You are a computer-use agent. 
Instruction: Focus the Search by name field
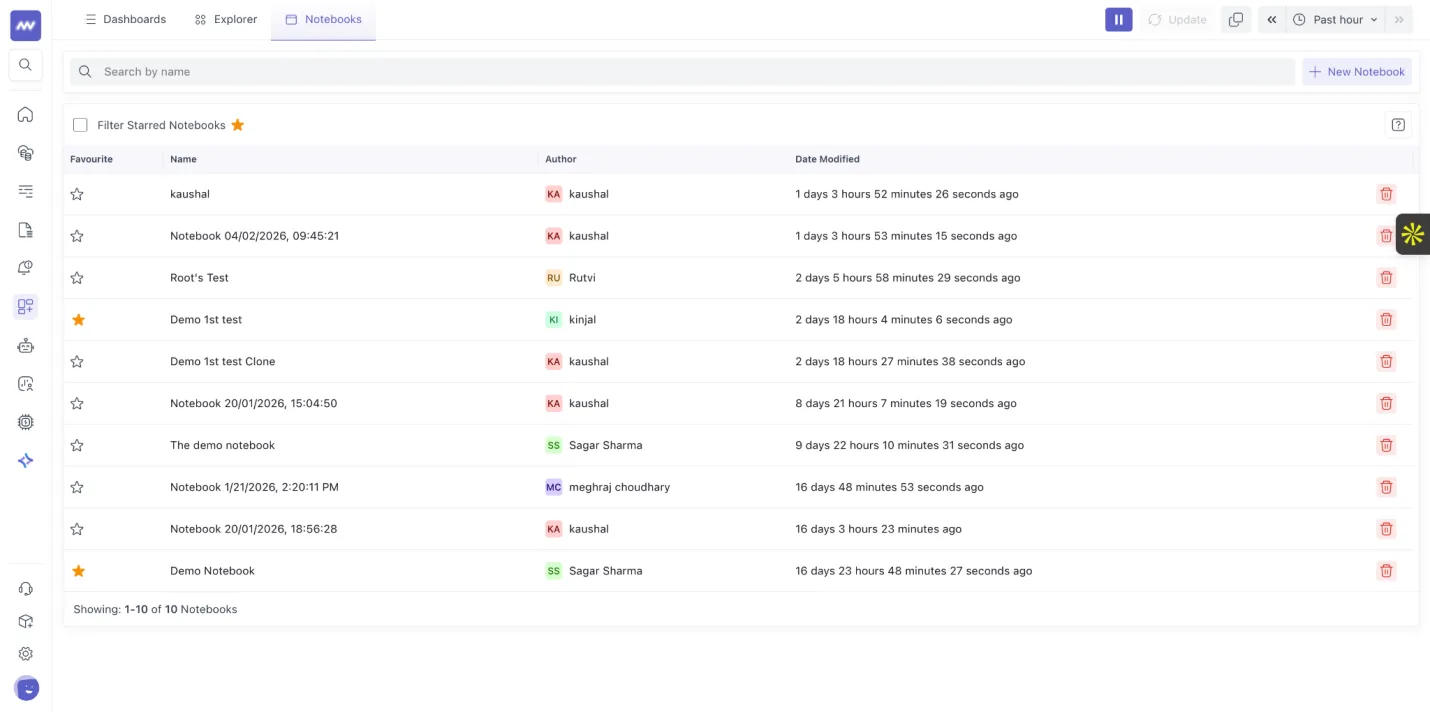coord(682,72)
